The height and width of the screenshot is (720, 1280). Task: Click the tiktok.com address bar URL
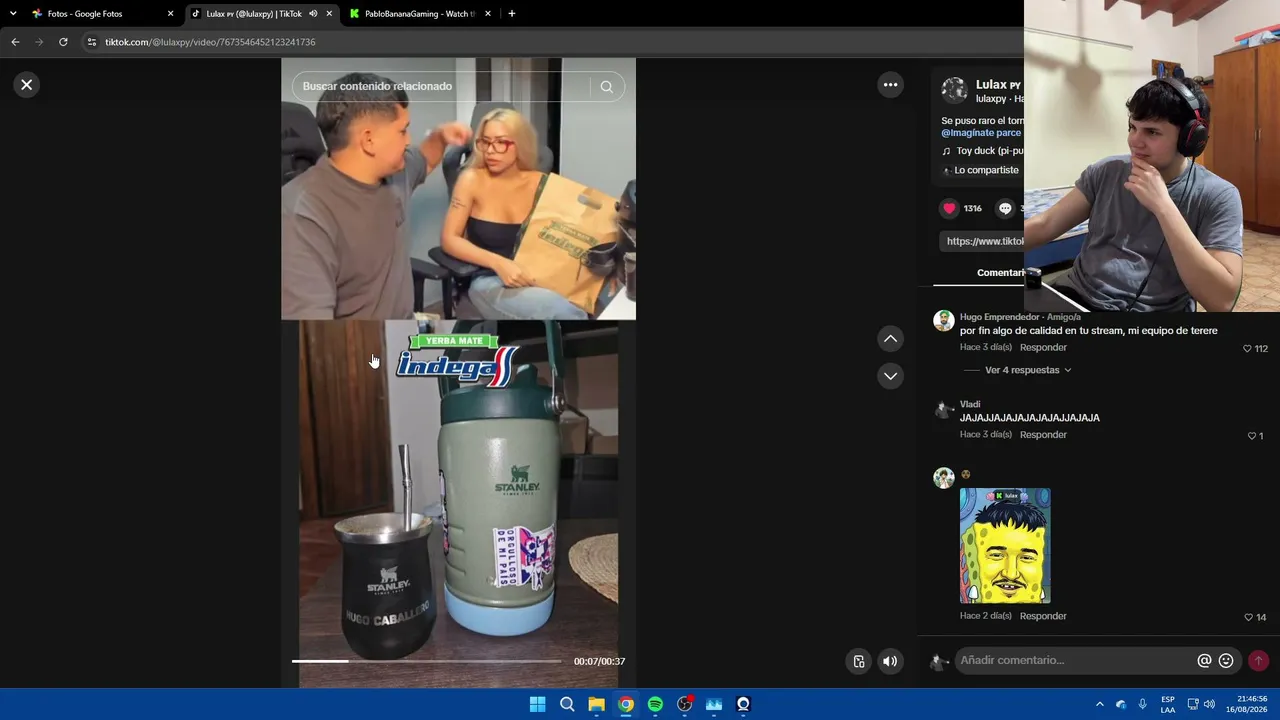pyautogui.click(x=210, y=42)
